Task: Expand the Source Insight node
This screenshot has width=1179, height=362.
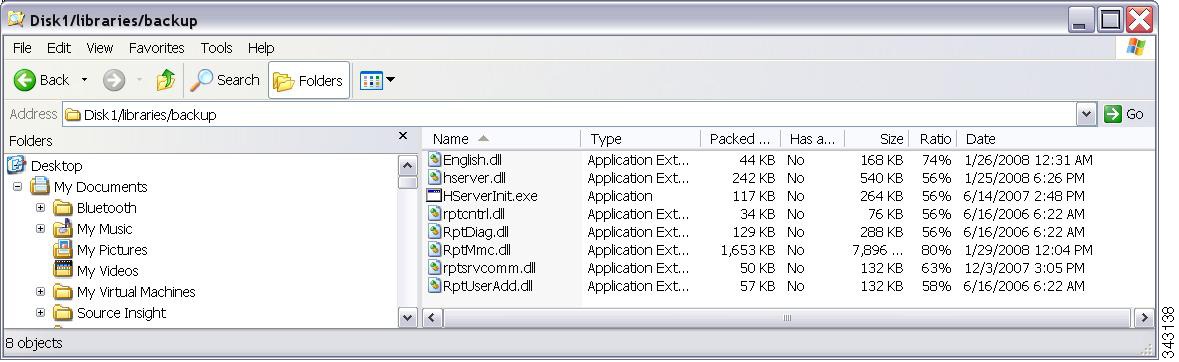Action: tap(41, 313)
